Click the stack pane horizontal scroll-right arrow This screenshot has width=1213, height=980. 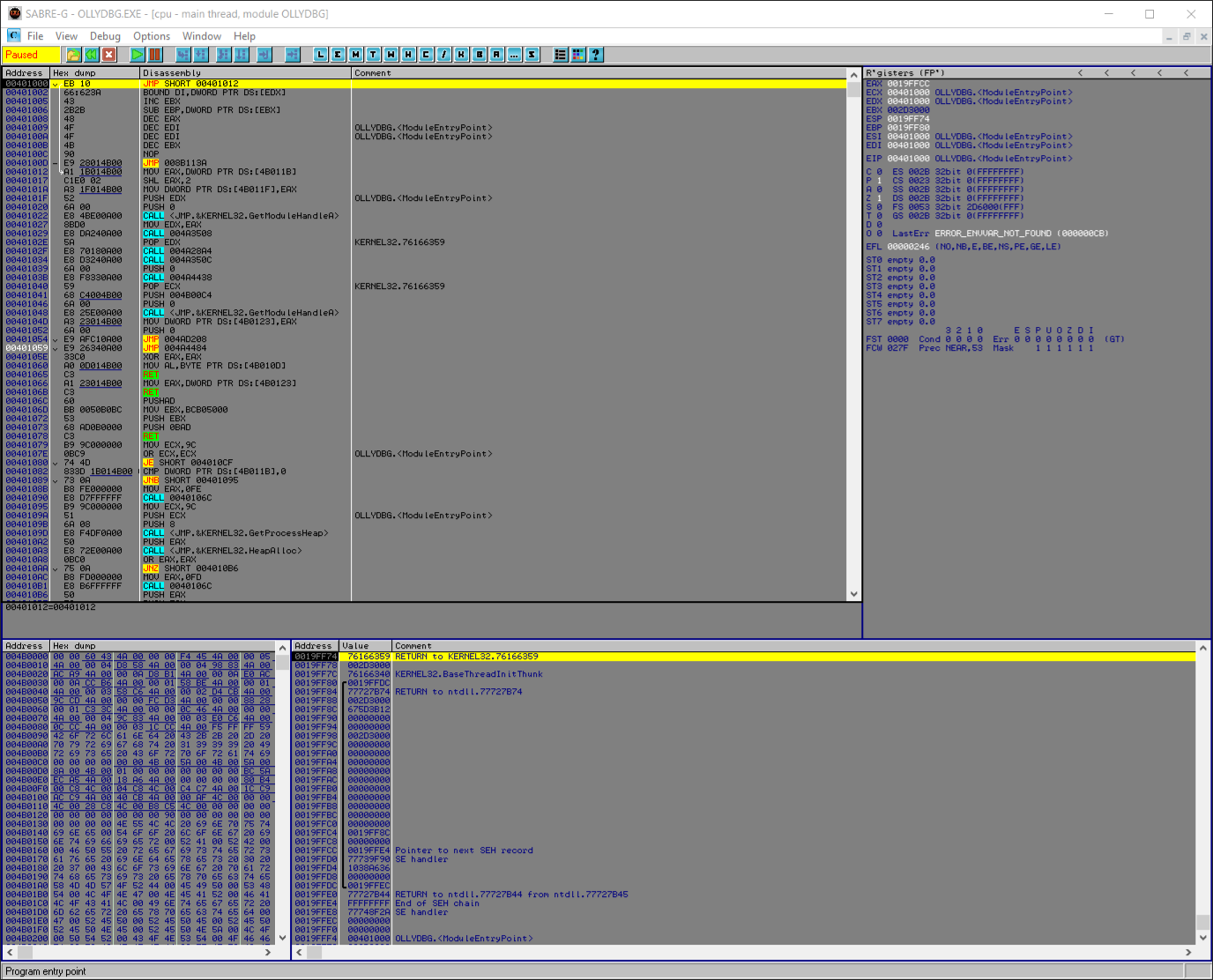1188,952
